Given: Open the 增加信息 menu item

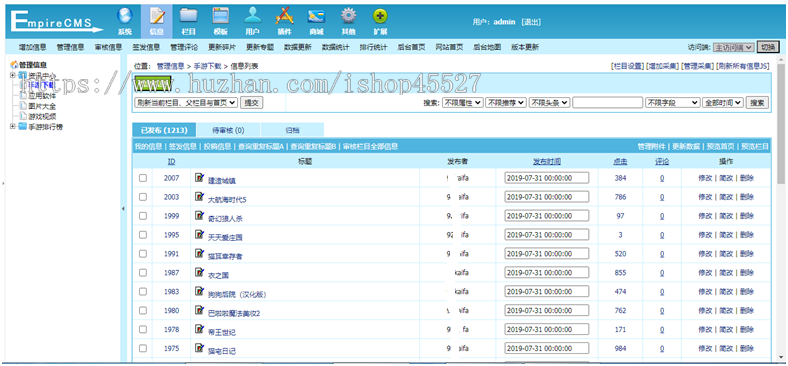Looking at the screenshot, I should tap(33, 47).
